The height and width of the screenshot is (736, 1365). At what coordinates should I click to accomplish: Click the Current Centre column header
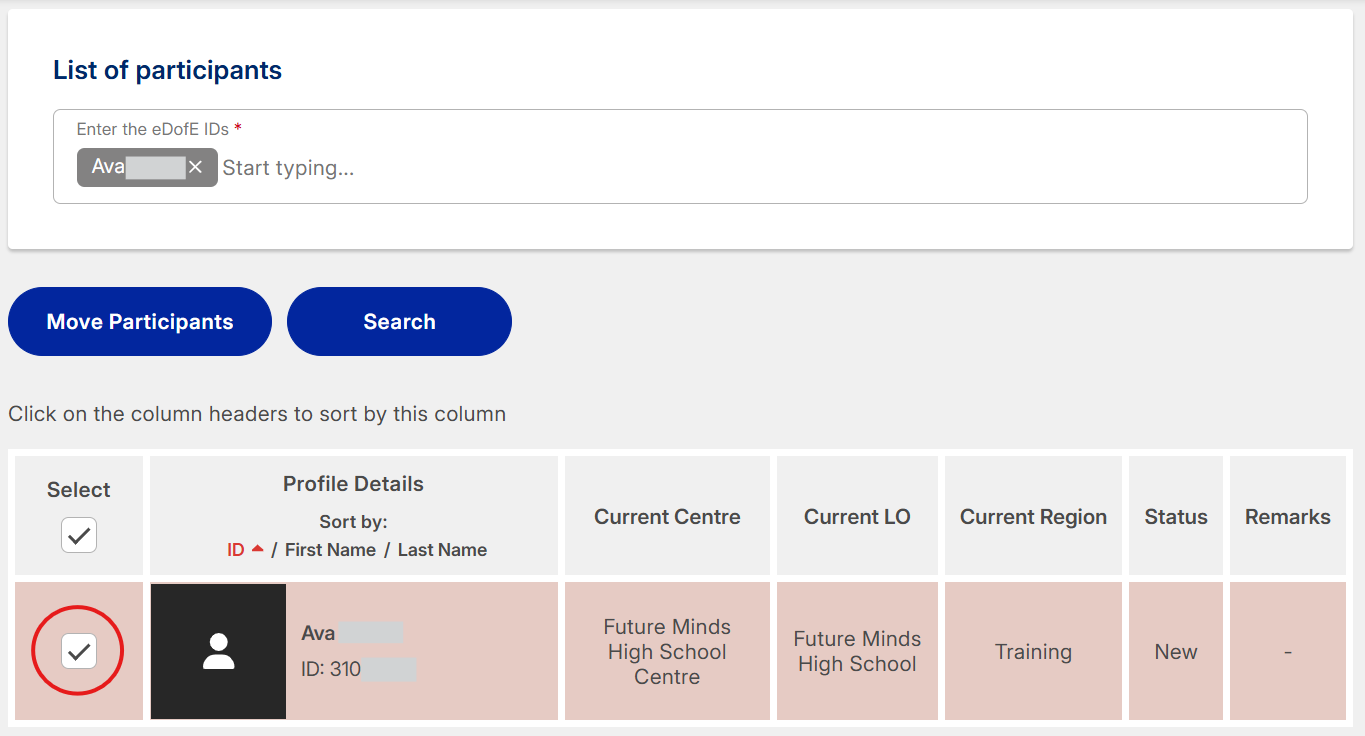point(667,517)
